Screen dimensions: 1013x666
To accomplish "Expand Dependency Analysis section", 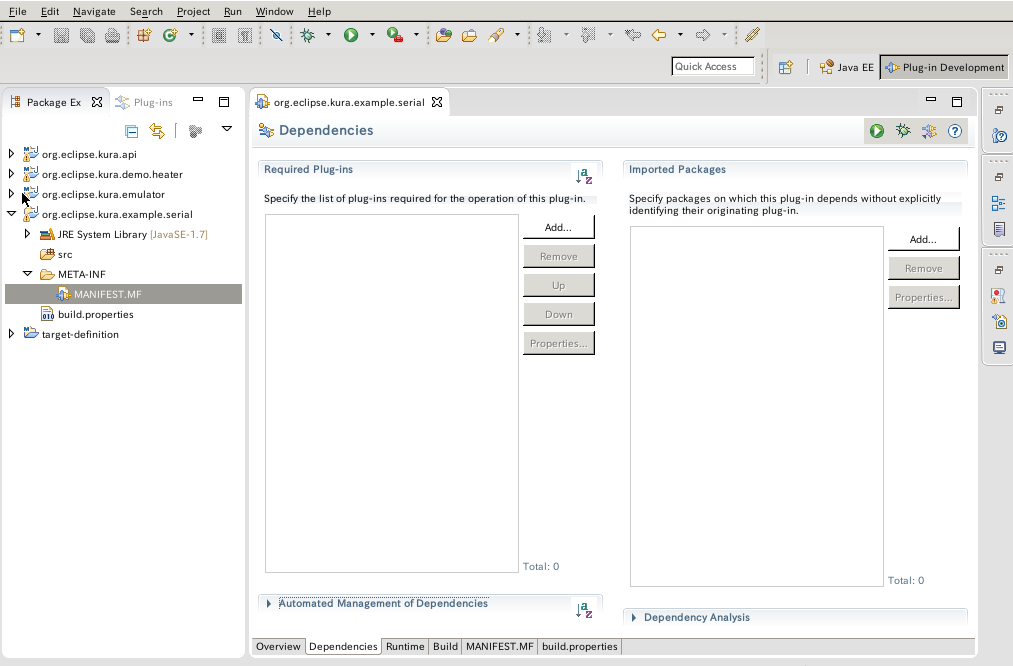I will point(634,618).
